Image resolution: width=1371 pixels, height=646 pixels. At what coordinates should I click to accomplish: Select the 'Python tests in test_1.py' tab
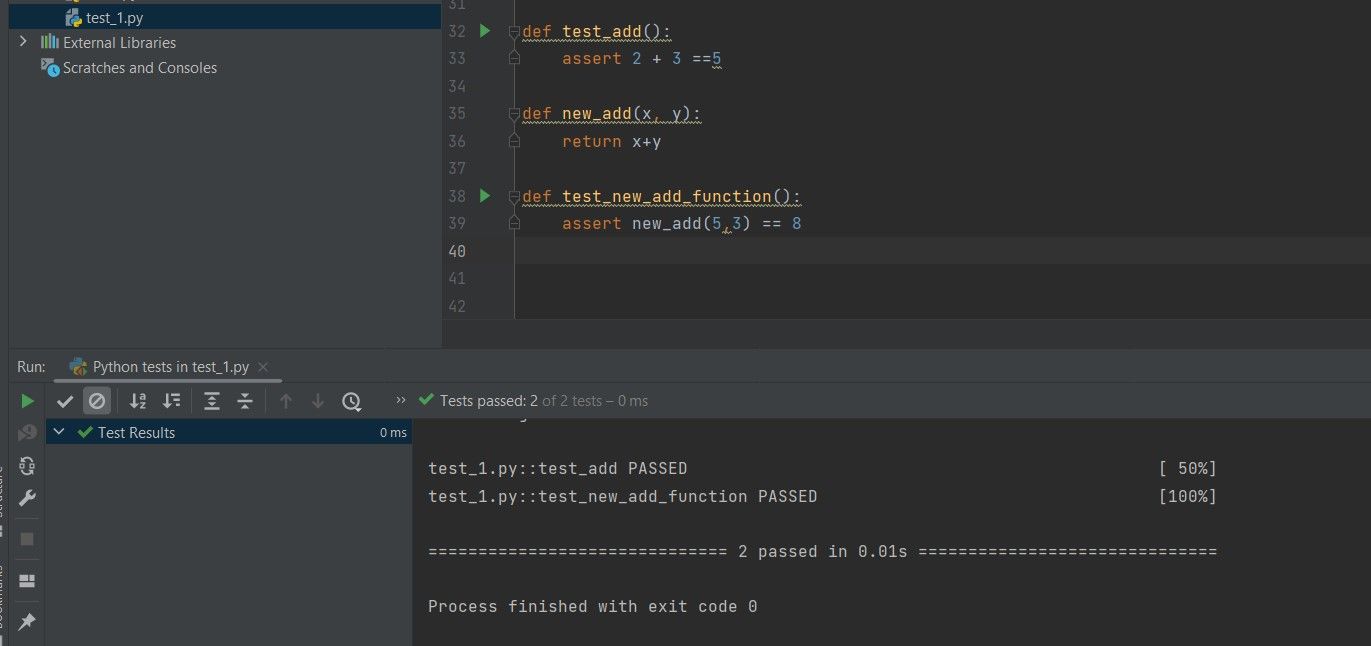170,367
